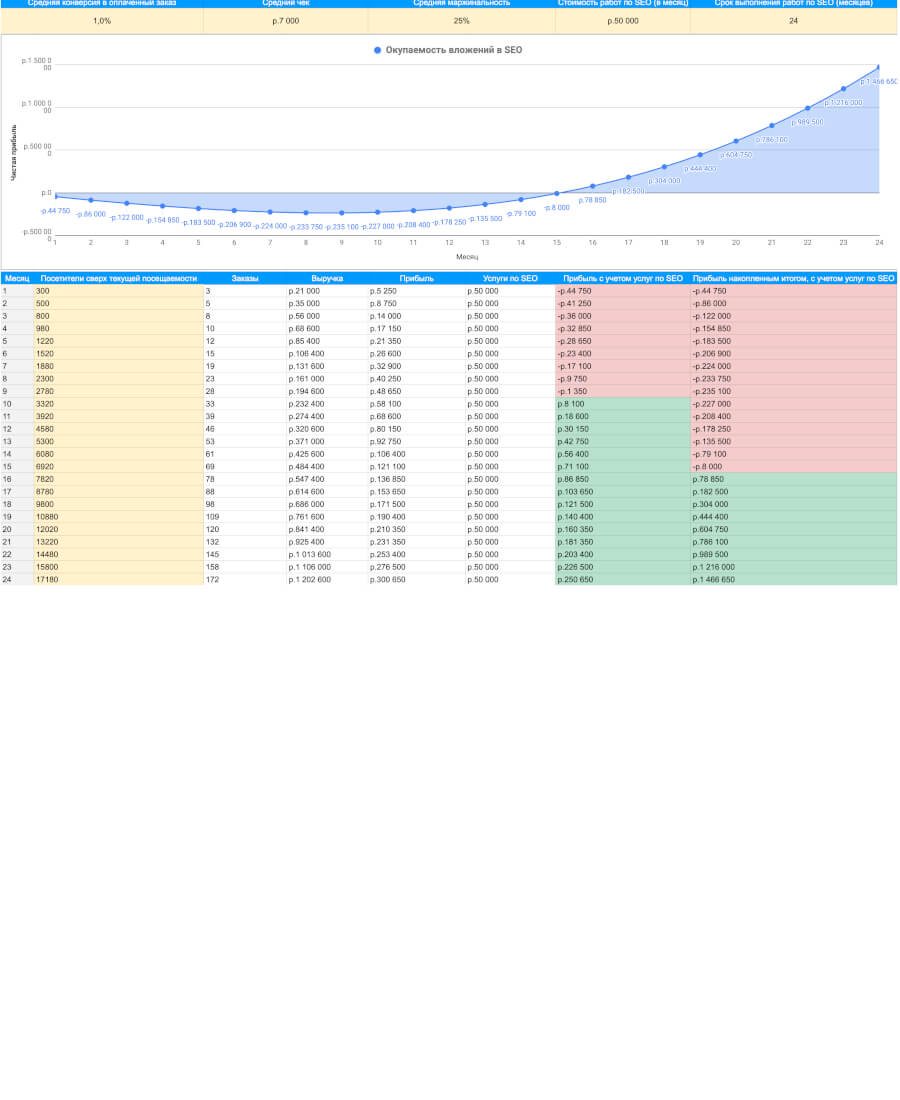Click the Прибыль накопленным итогом column header
900x1100 pixels.
coord(793,278)
